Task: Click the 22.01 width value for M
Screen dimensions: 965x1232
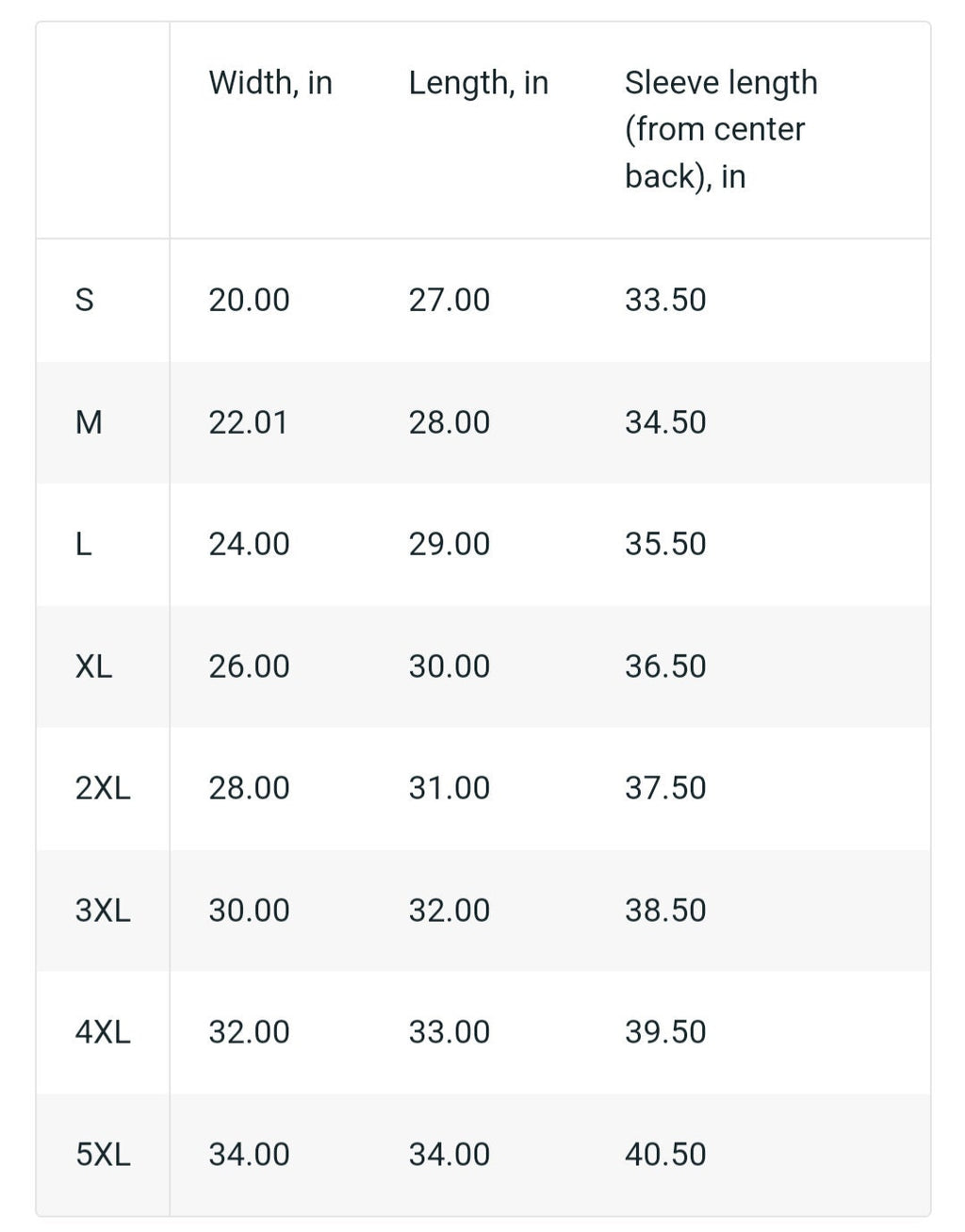Action: 248,422
